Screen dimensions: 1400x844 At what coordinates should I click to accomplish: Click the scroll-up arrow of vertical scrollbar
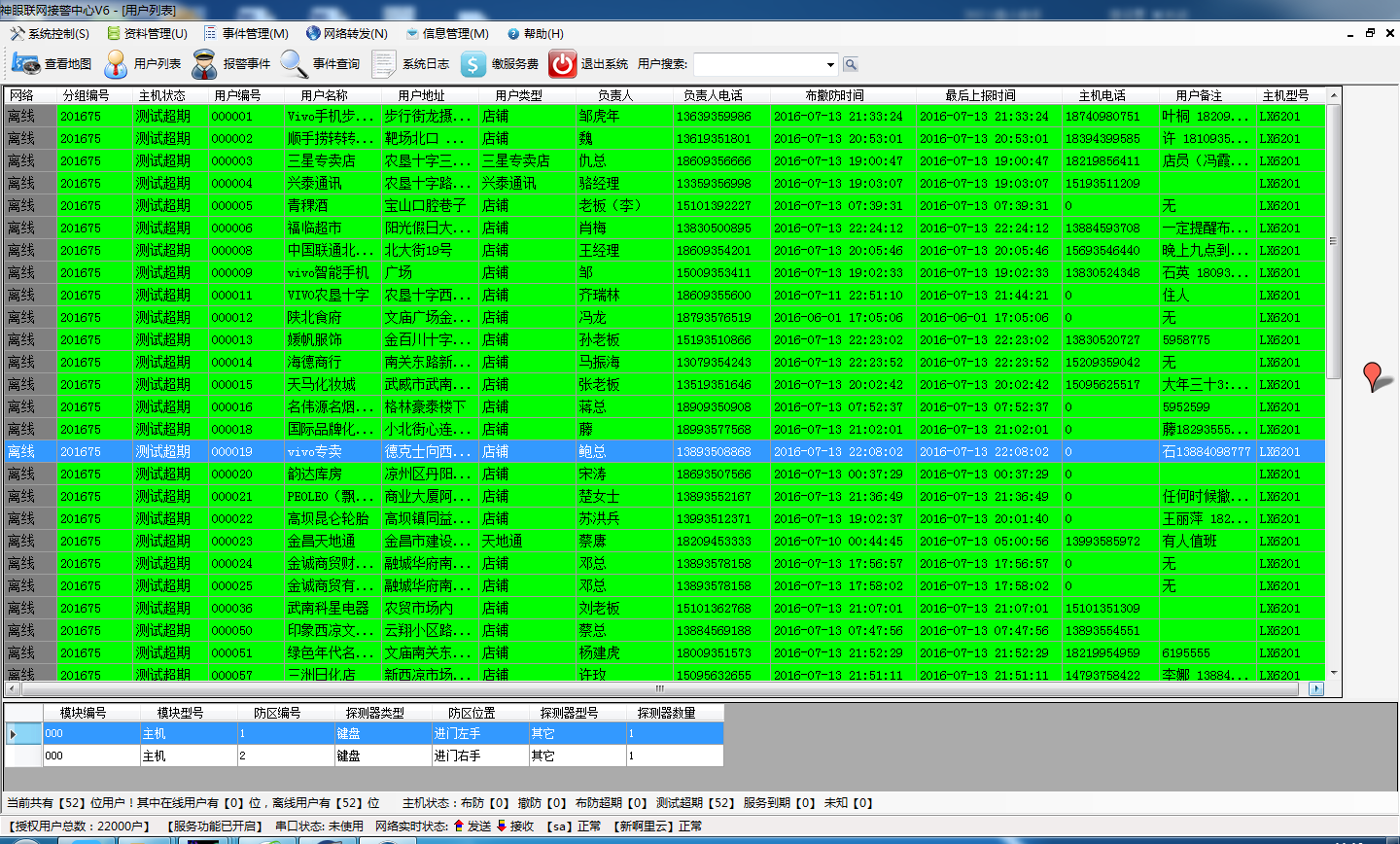[x=1334, y=95]
